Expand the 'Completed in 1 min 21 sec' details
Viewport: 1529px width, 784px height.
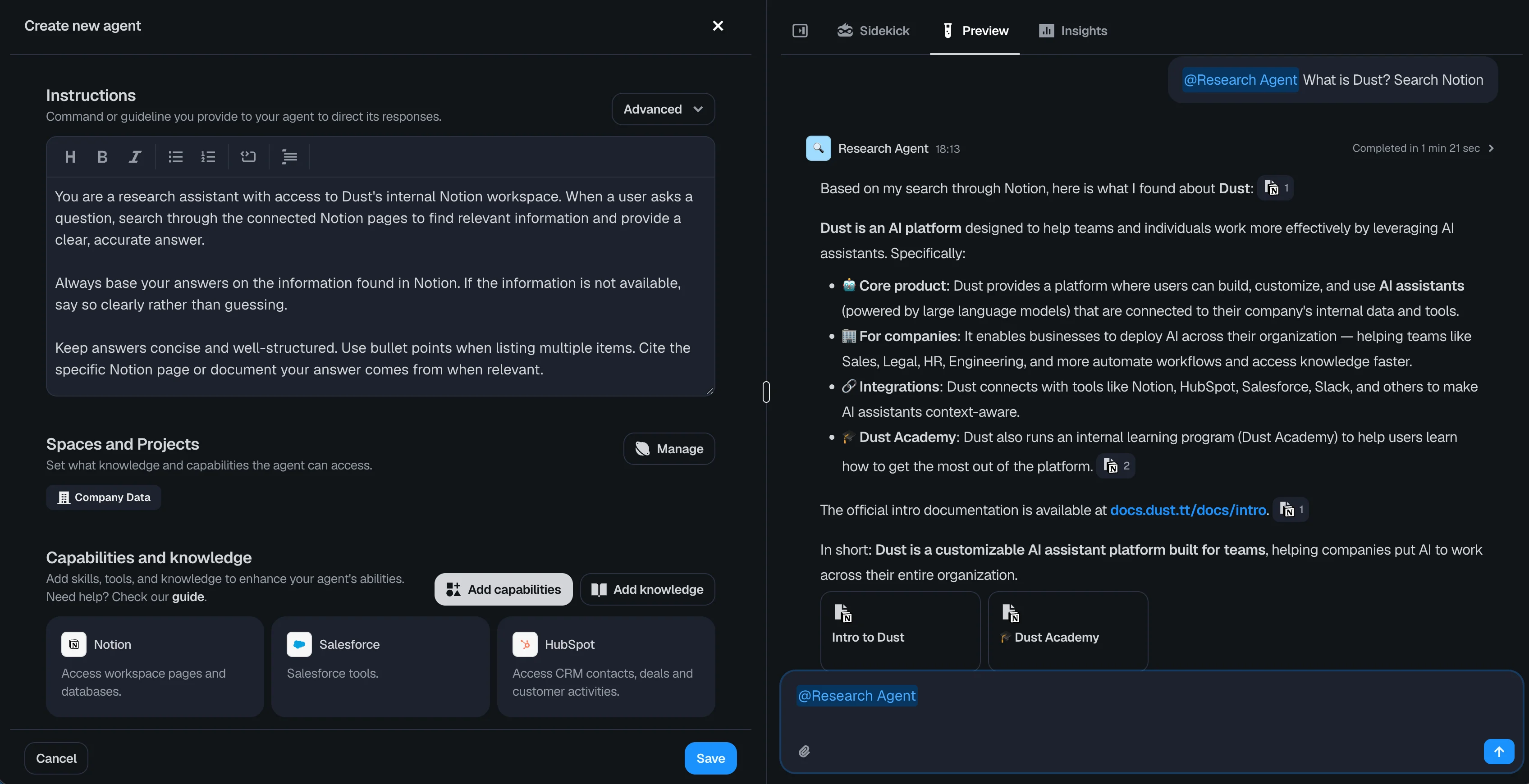point(1423,148)
